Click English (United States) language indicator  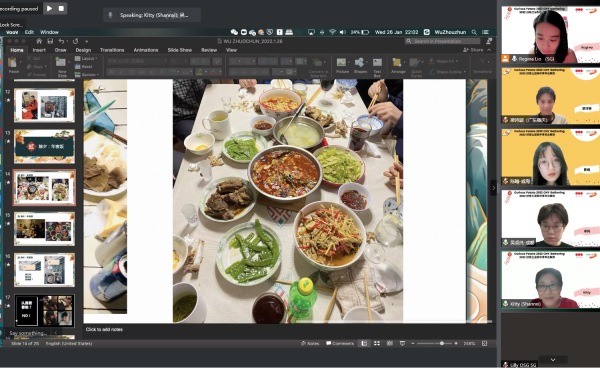click(69, 344)
